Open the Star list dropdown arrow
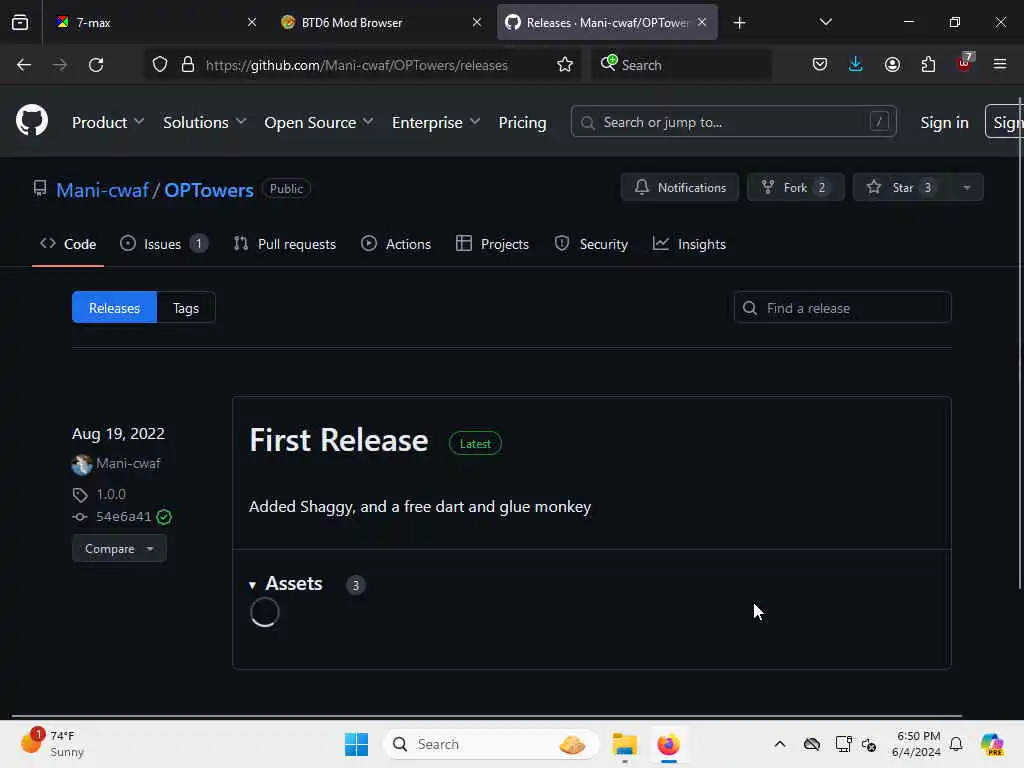 [x=967, y=187]
